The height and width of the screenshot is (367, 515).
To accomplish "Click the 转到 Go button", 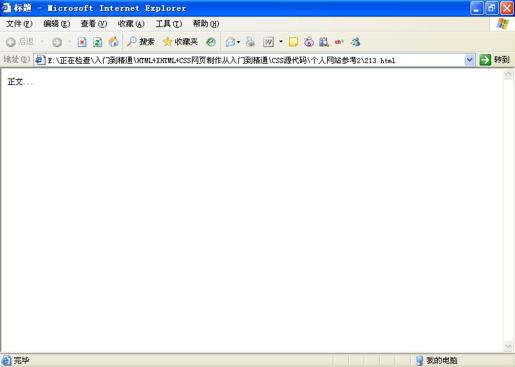I will point(495,60).
